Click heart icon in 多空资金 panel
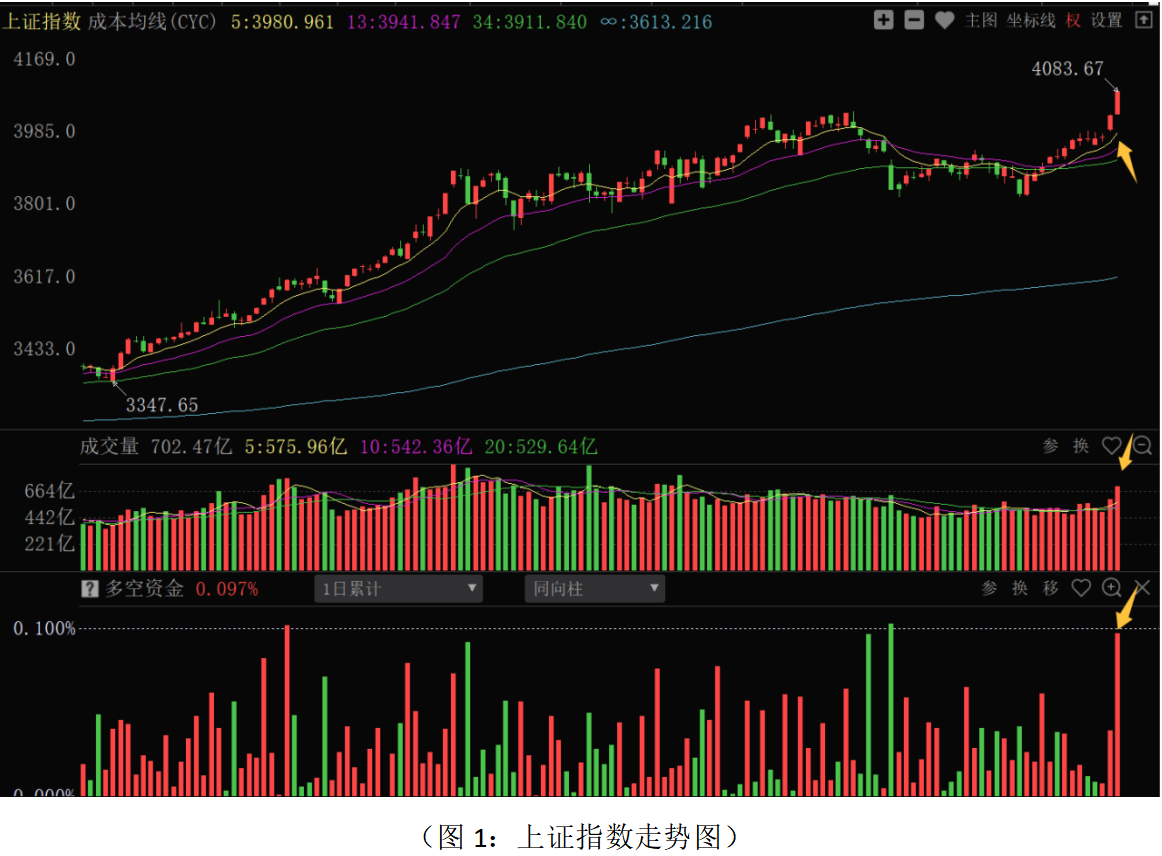 (x=1081, y=588)
